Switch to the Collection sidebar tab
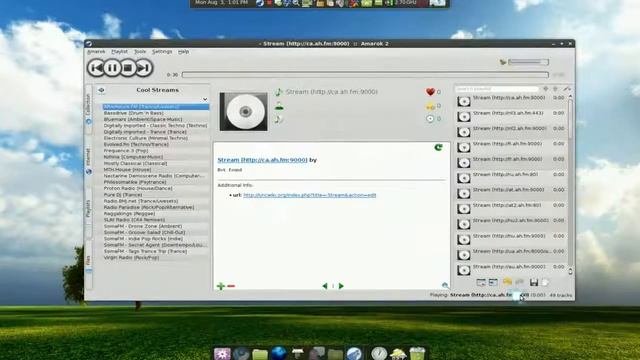The width and height of the screenshot is (640, 360). (x=88, y=109)
